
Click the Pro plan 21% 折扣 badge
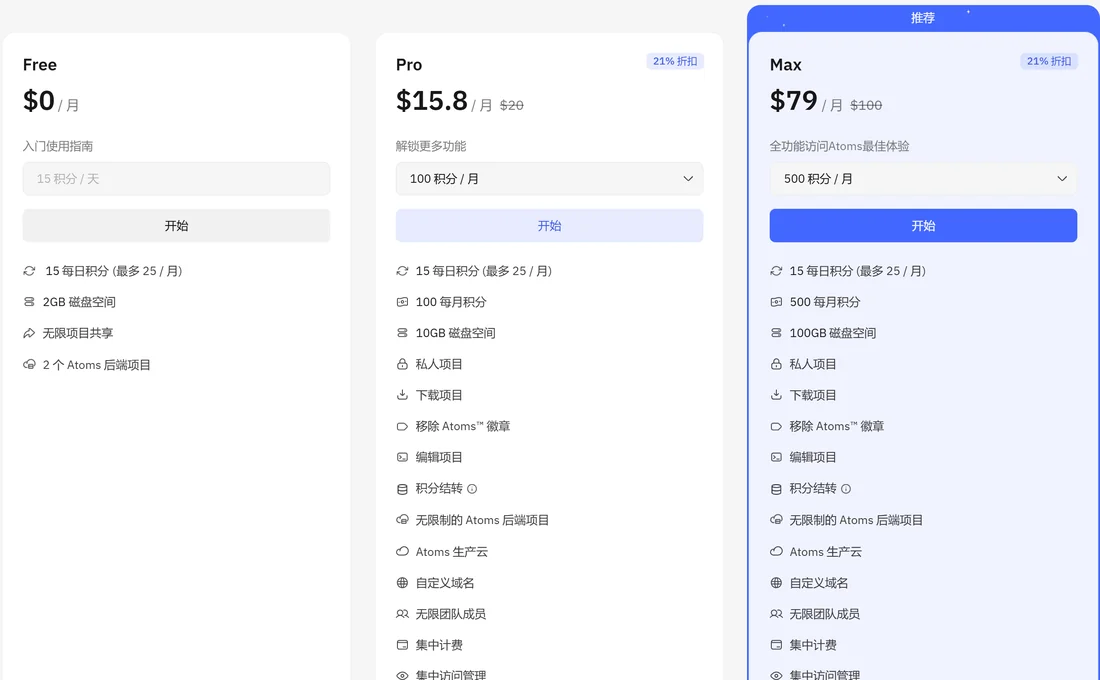(675, 61)
